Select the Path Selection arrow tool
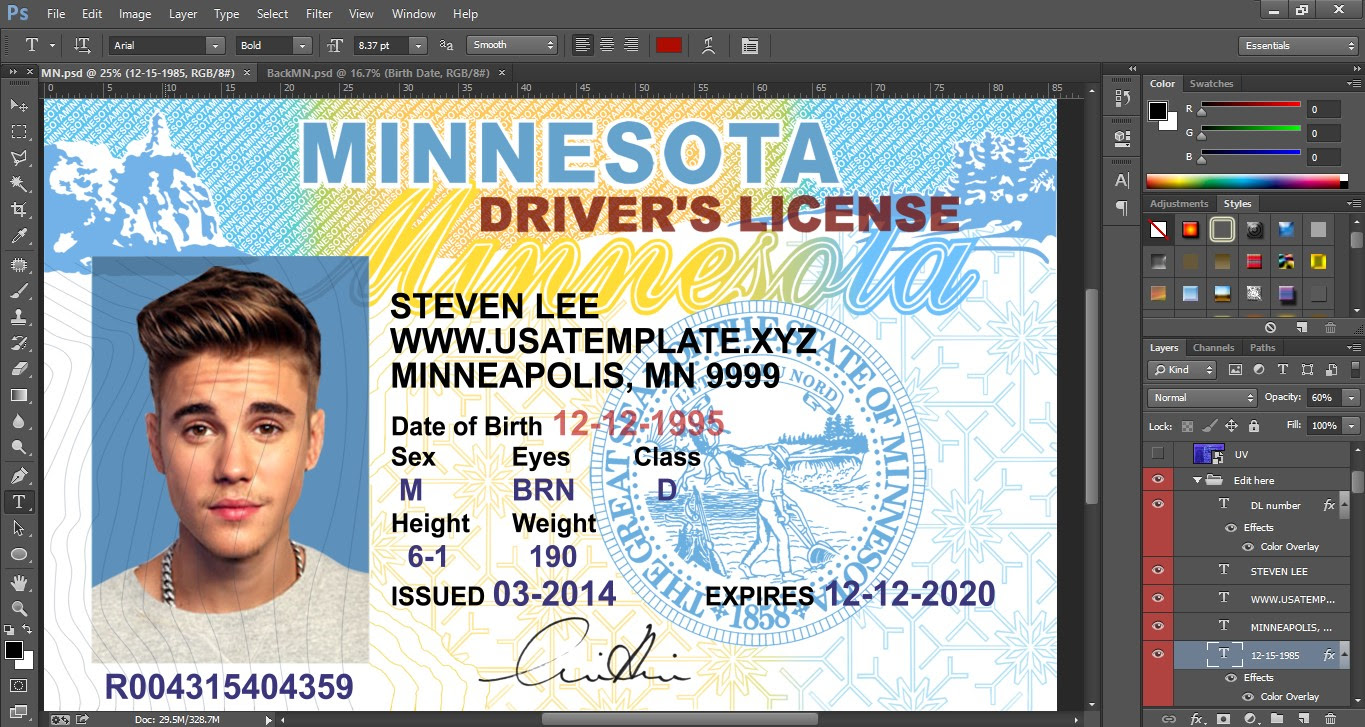Viewport: 1365px width, 727px height. click(18, 527)
